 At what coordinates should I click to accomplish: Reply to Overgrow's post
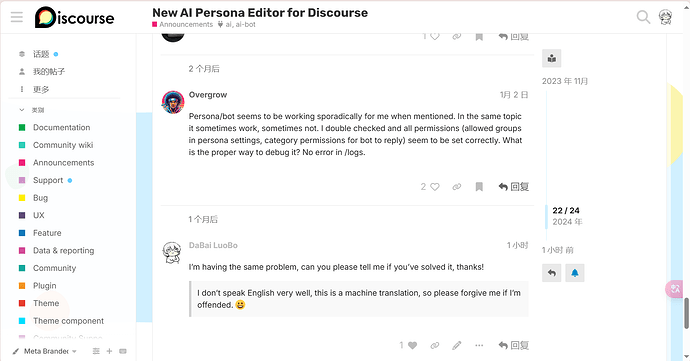pyautogui.click(x=514, y=187)
